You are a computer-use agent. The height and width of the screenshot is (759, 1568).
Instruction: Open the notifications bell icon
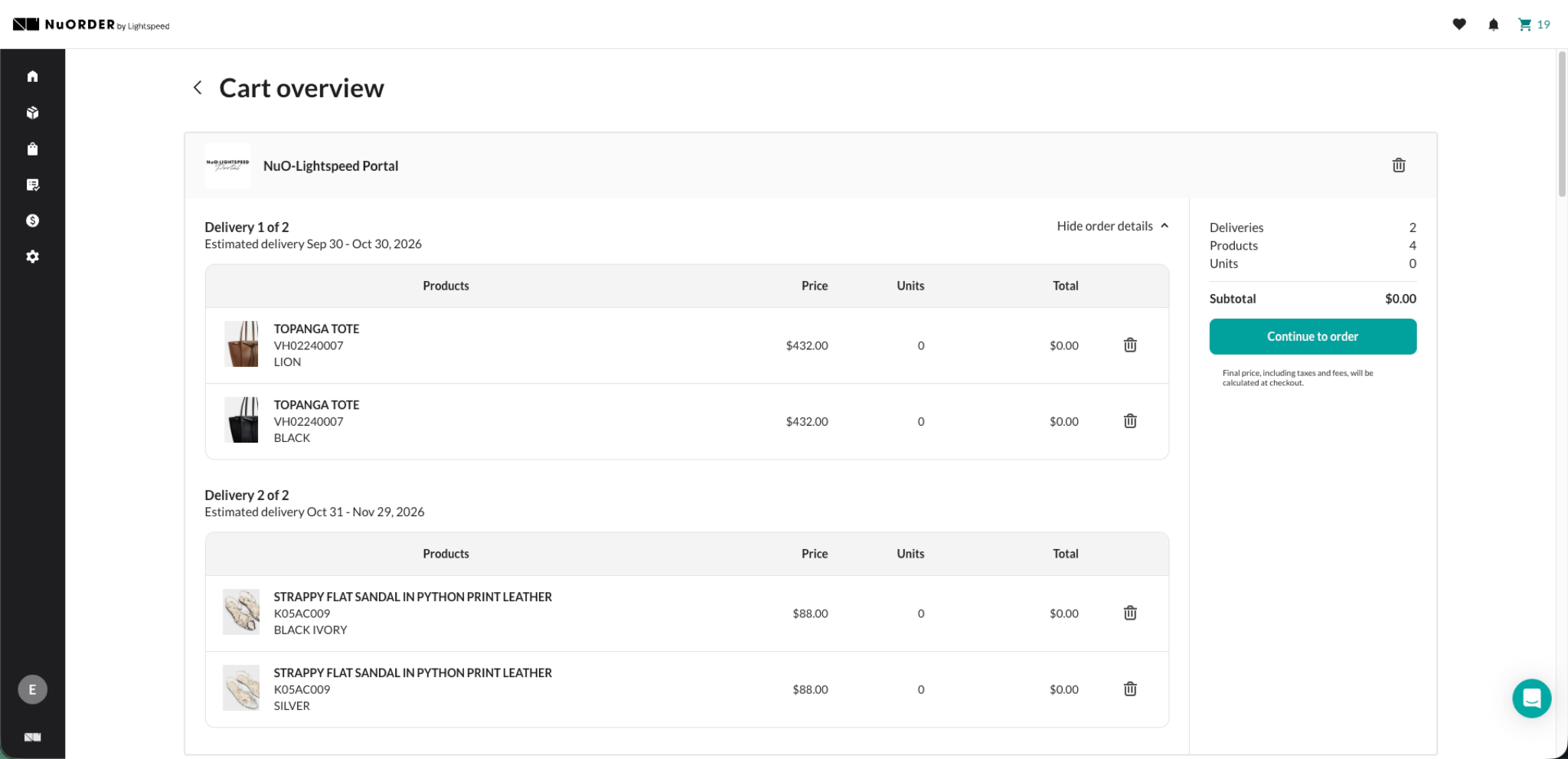click(x=1493, y=25)
